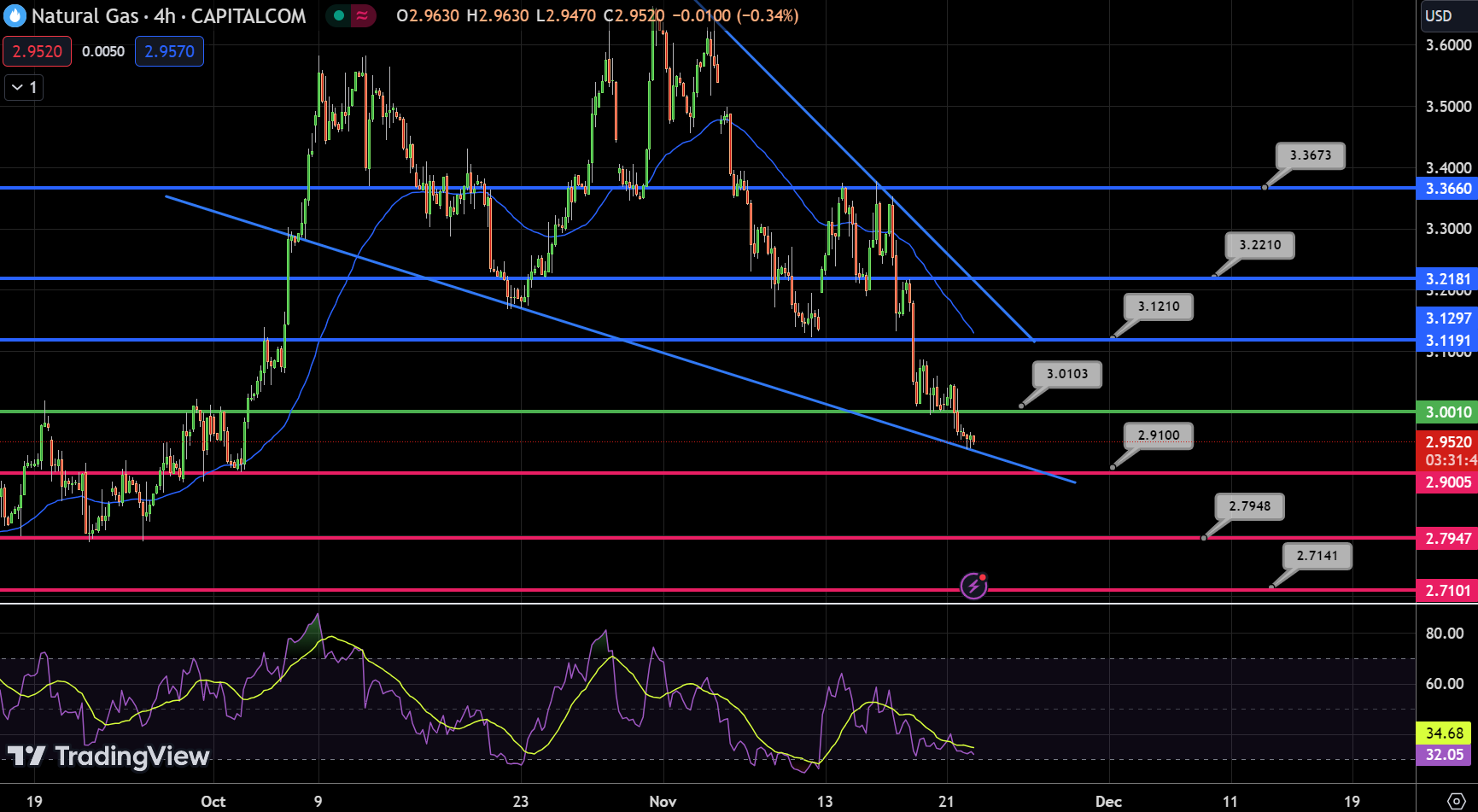This screenshot has width=1478, height=812.
Task: Click the Natural Gas flame symbol icon
Action: (15, 15)
